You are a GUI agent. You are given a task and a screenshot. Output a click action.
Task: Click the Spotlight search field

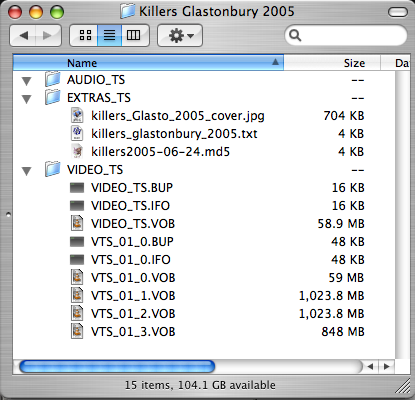[x=346, y=35]
